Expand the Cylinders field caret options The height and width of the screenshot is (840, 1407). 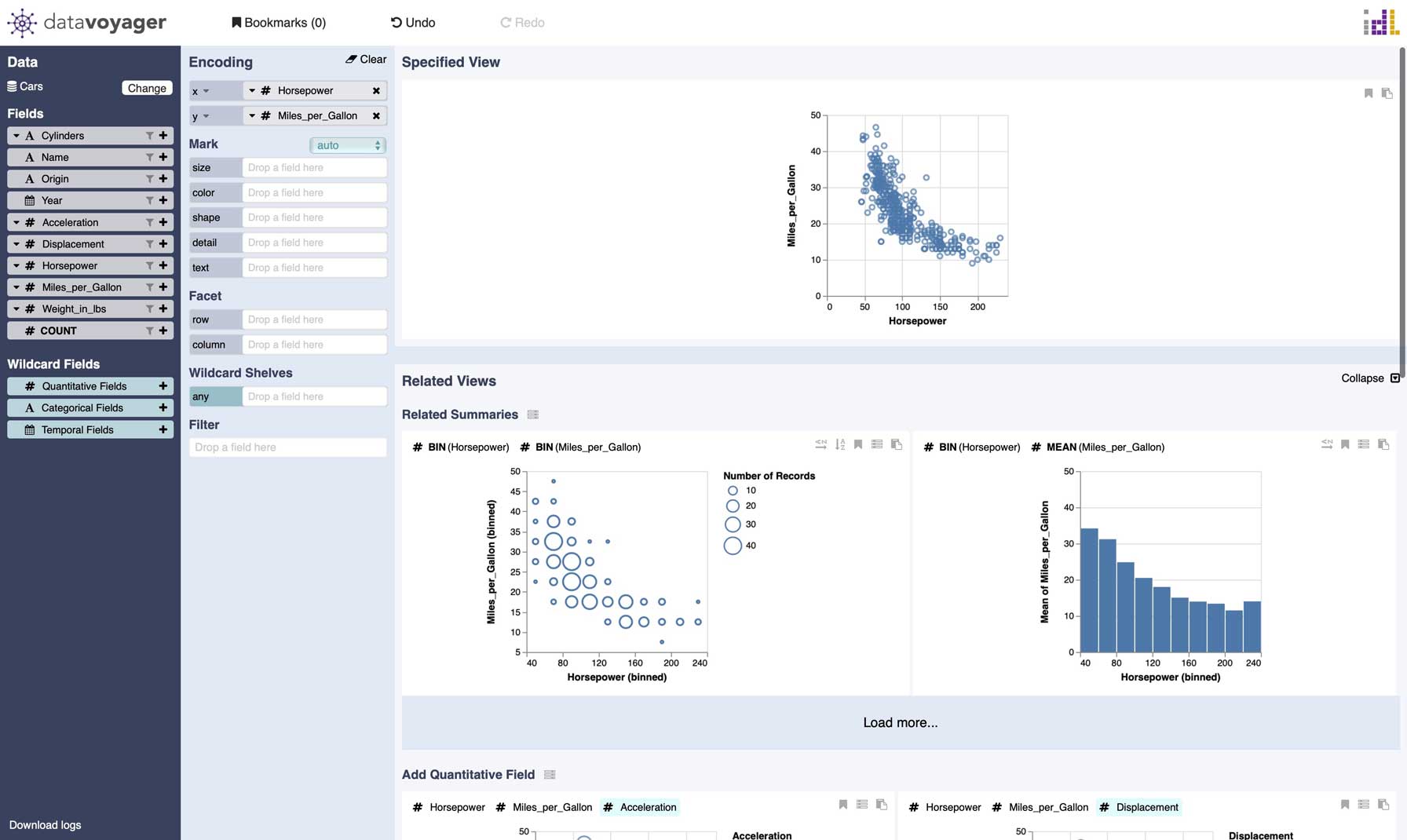click(16, 136)
